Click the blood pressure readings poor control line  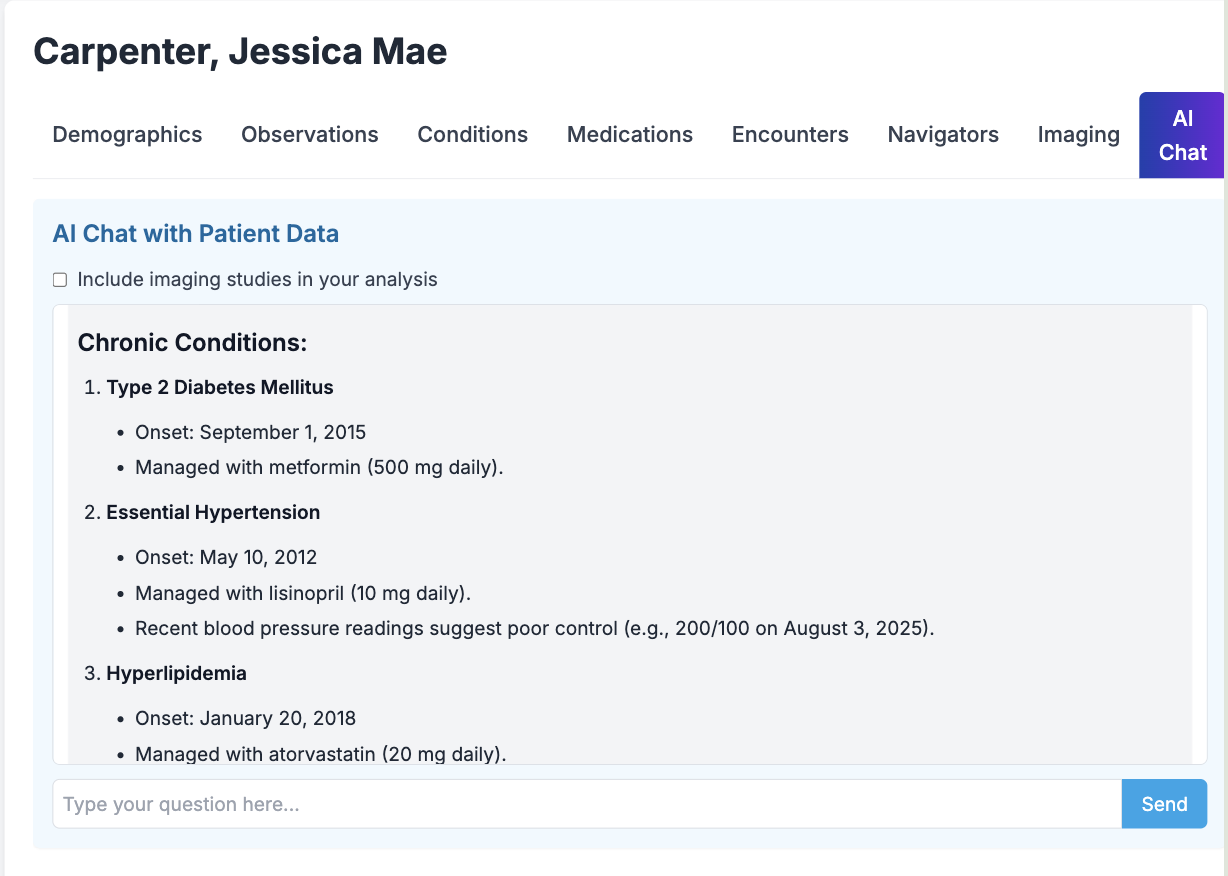(x=535, y=629)
